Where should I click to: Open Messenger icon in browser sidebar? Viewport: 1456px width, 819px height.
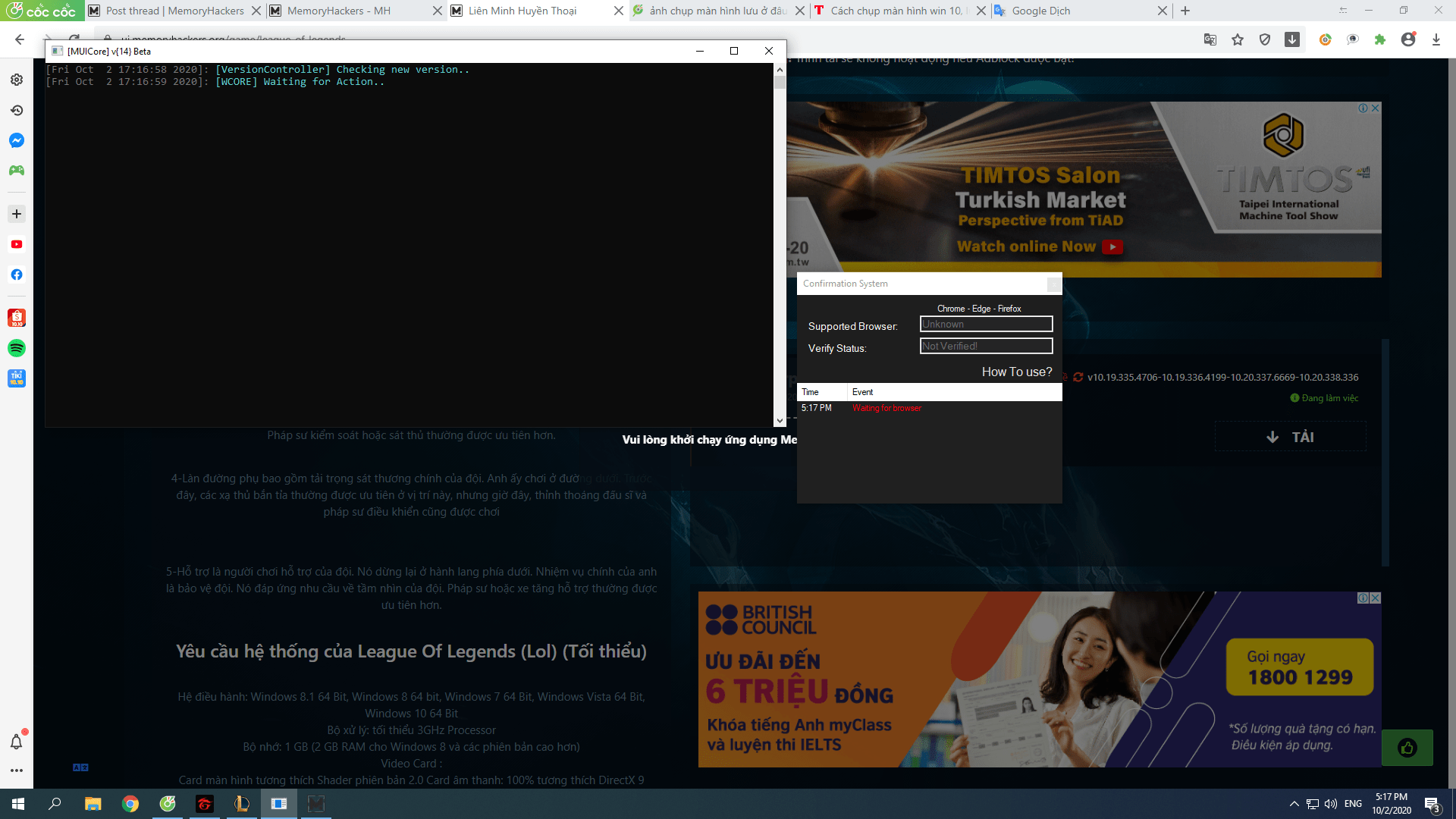[17, 140]
